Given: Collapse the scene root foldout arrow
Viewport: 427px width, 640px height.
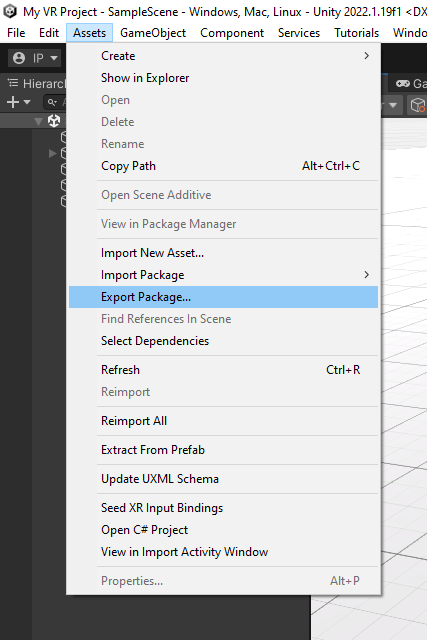Looking at the screenshot, I should pos(39,121).
